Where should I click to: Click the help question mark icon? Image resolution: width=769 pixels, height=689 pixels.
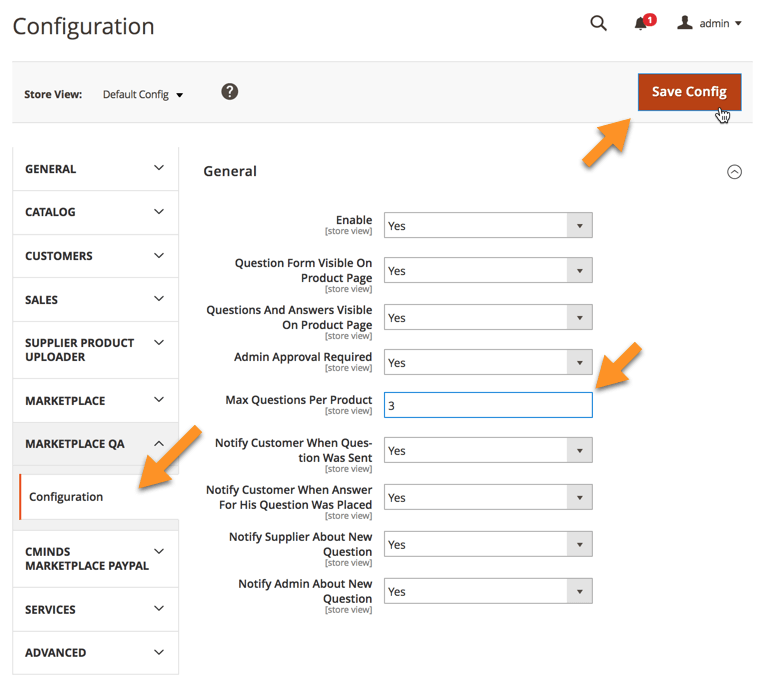click(x=230, y=92)
